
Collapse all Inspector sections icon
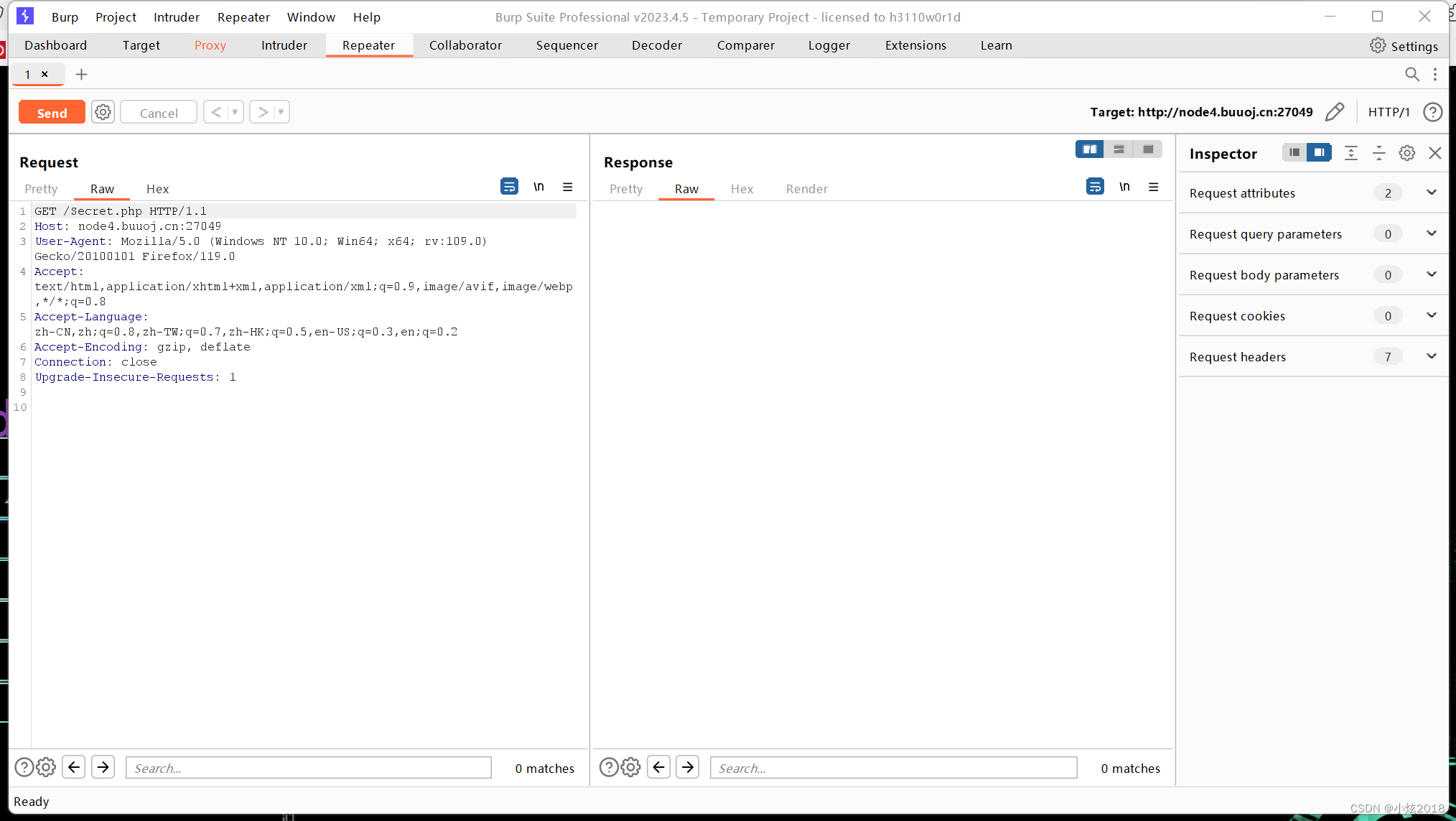(1379, 153)
